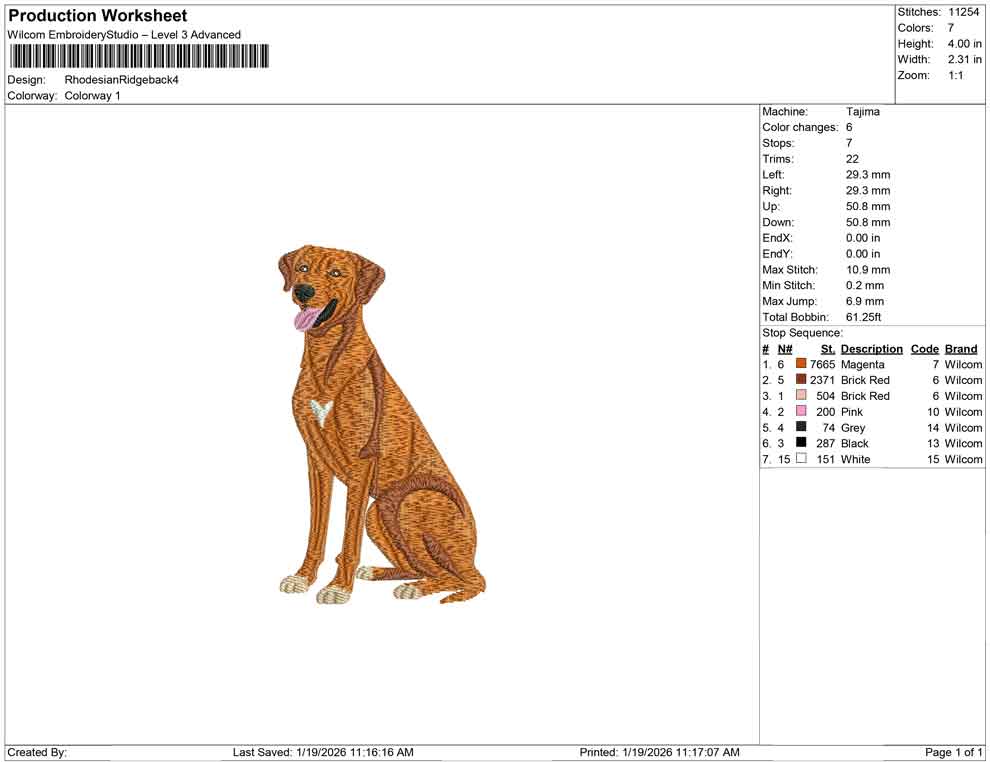Select the Colorway 1 field
The height and width of the screenshot is (762, 990).
tap(90, 97)
